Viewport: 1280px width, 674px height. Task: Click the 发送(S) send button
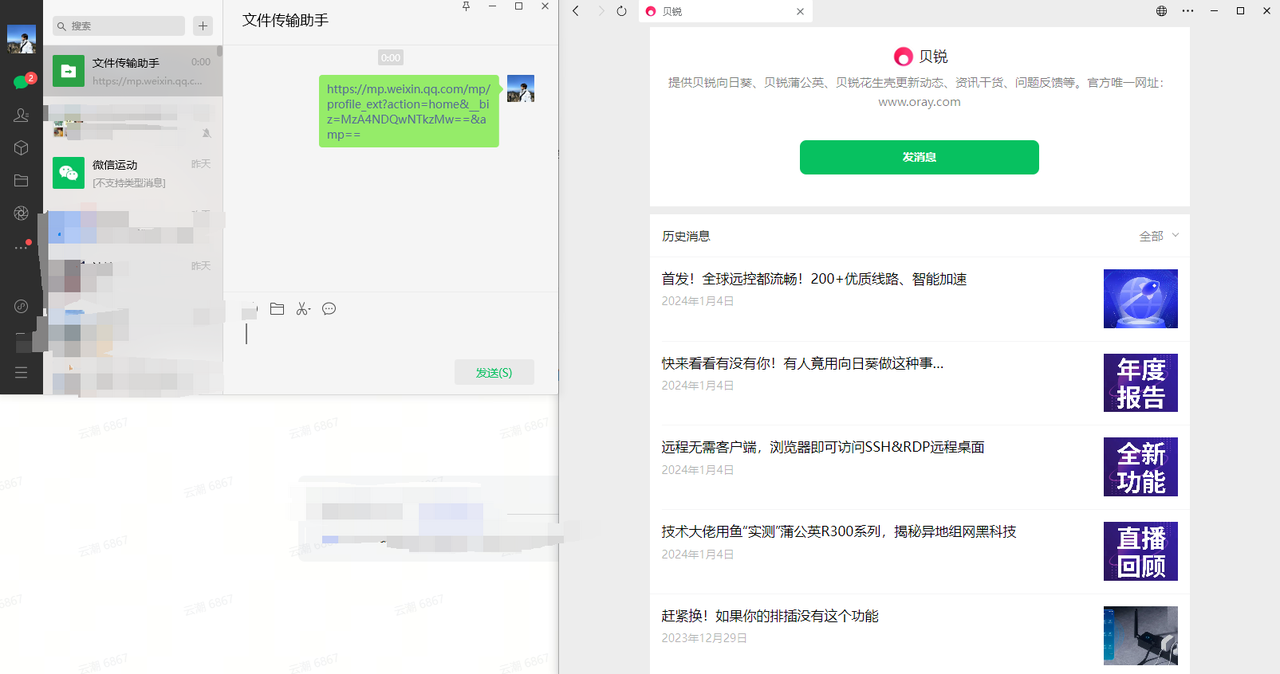[494, 372]
